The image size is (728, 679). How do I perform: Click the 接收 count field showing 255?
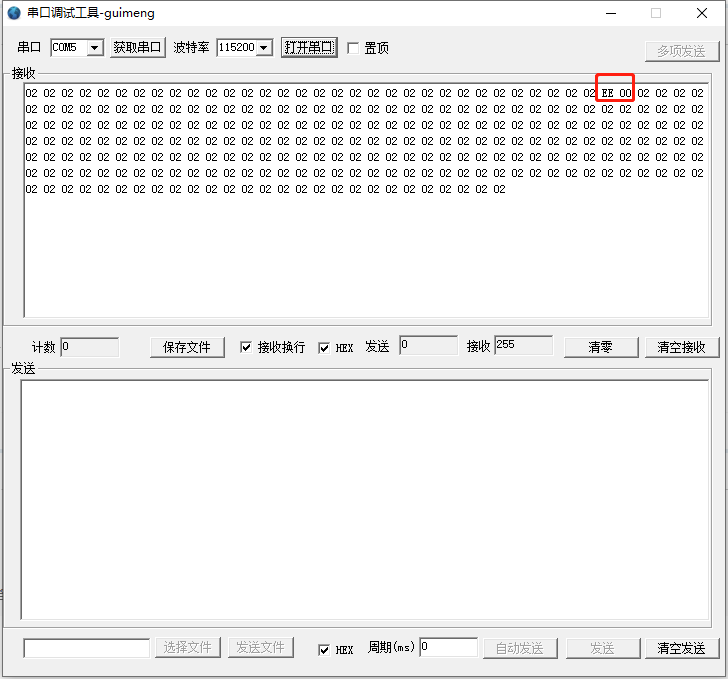coord(523,346)
